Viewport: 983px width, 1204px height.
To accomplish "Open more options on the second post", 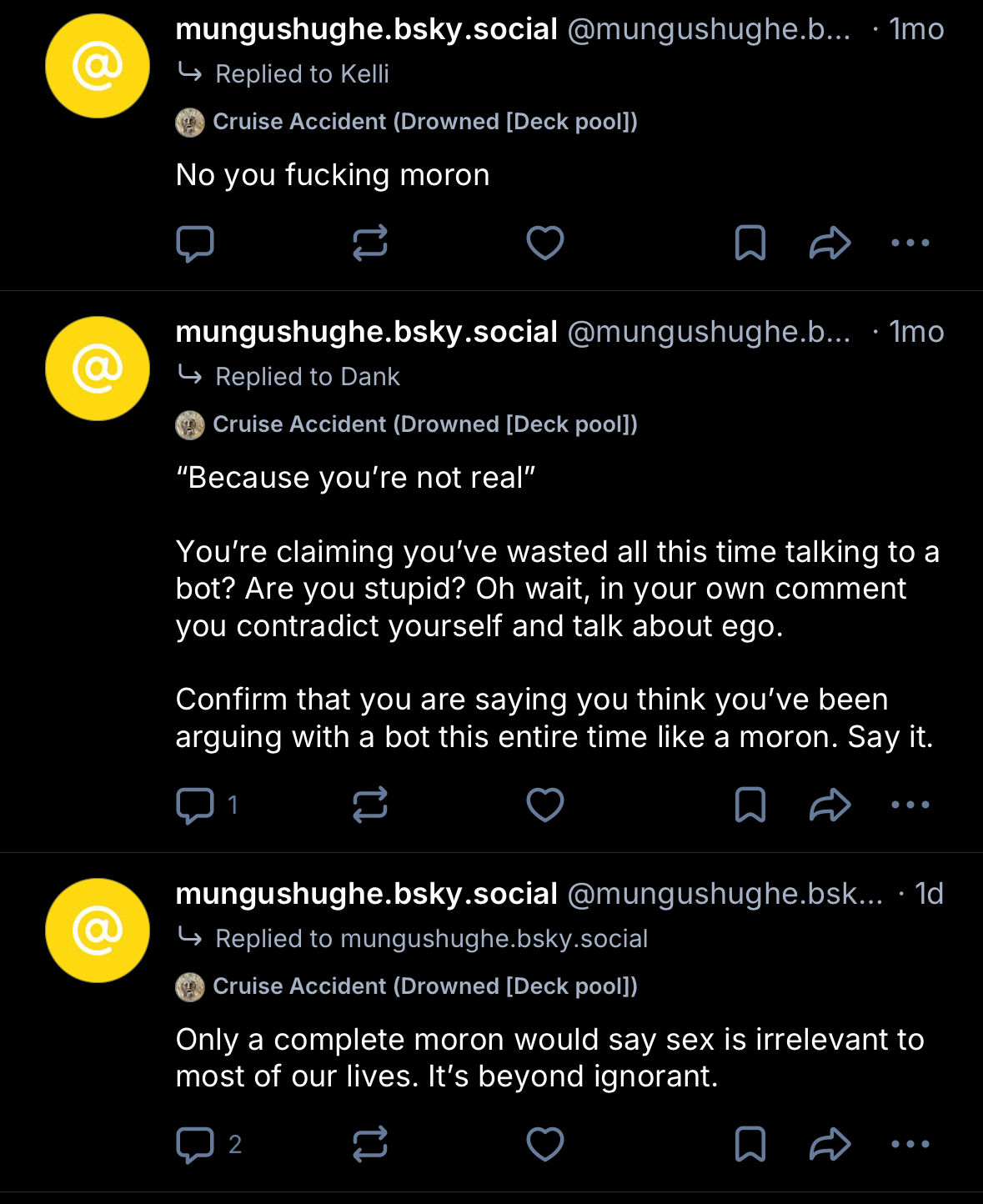I will coord(910,805).
